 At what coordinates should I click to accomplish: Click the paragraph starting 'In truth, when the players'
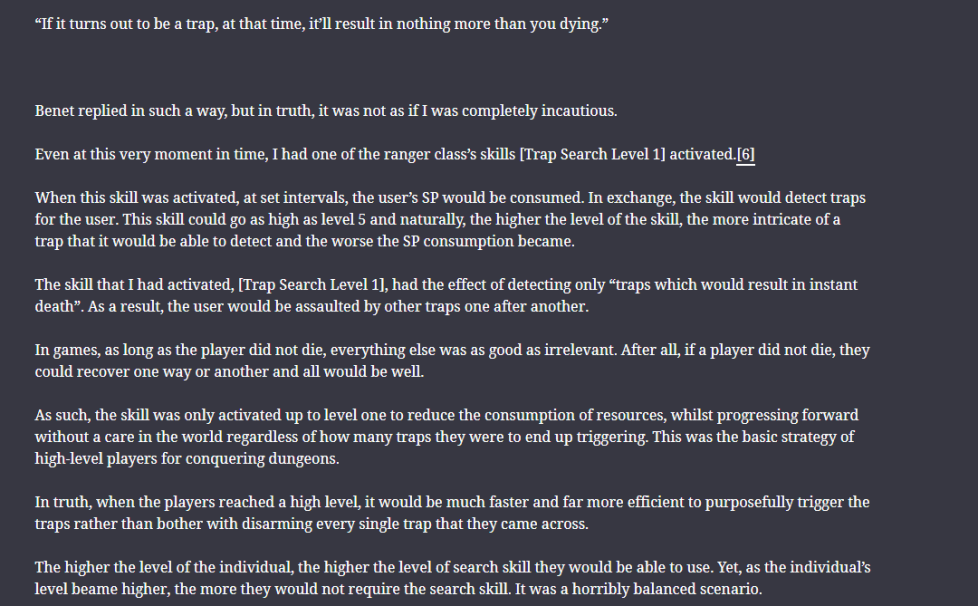[x=452, y=513]
